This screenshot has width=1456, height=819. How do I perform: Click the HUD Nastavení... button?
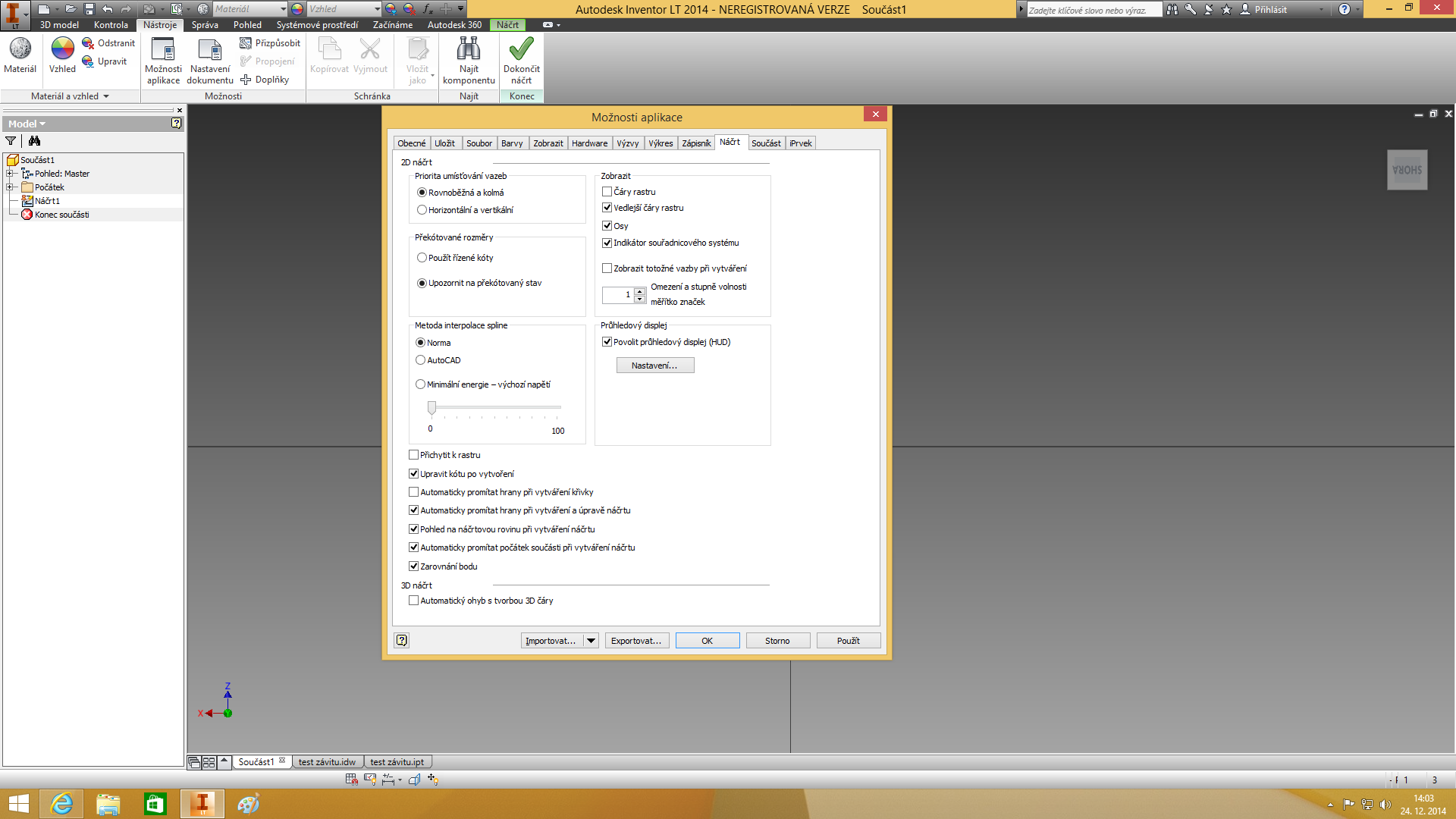pos(654,366)
